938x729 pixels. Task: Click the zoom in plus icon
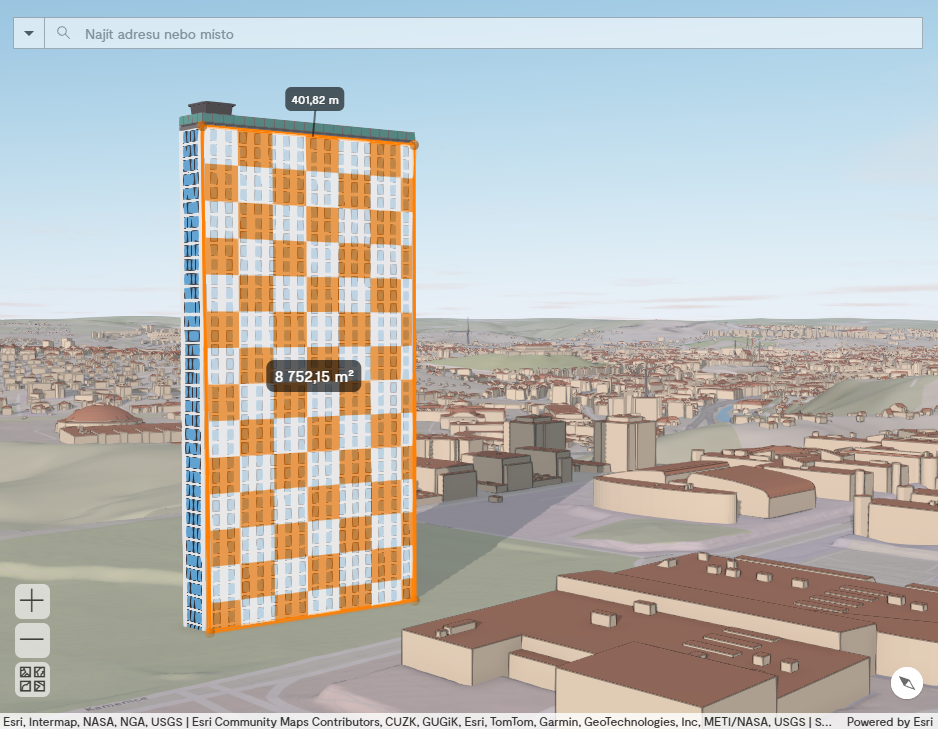pyautogui.click(x=31, y=601)
